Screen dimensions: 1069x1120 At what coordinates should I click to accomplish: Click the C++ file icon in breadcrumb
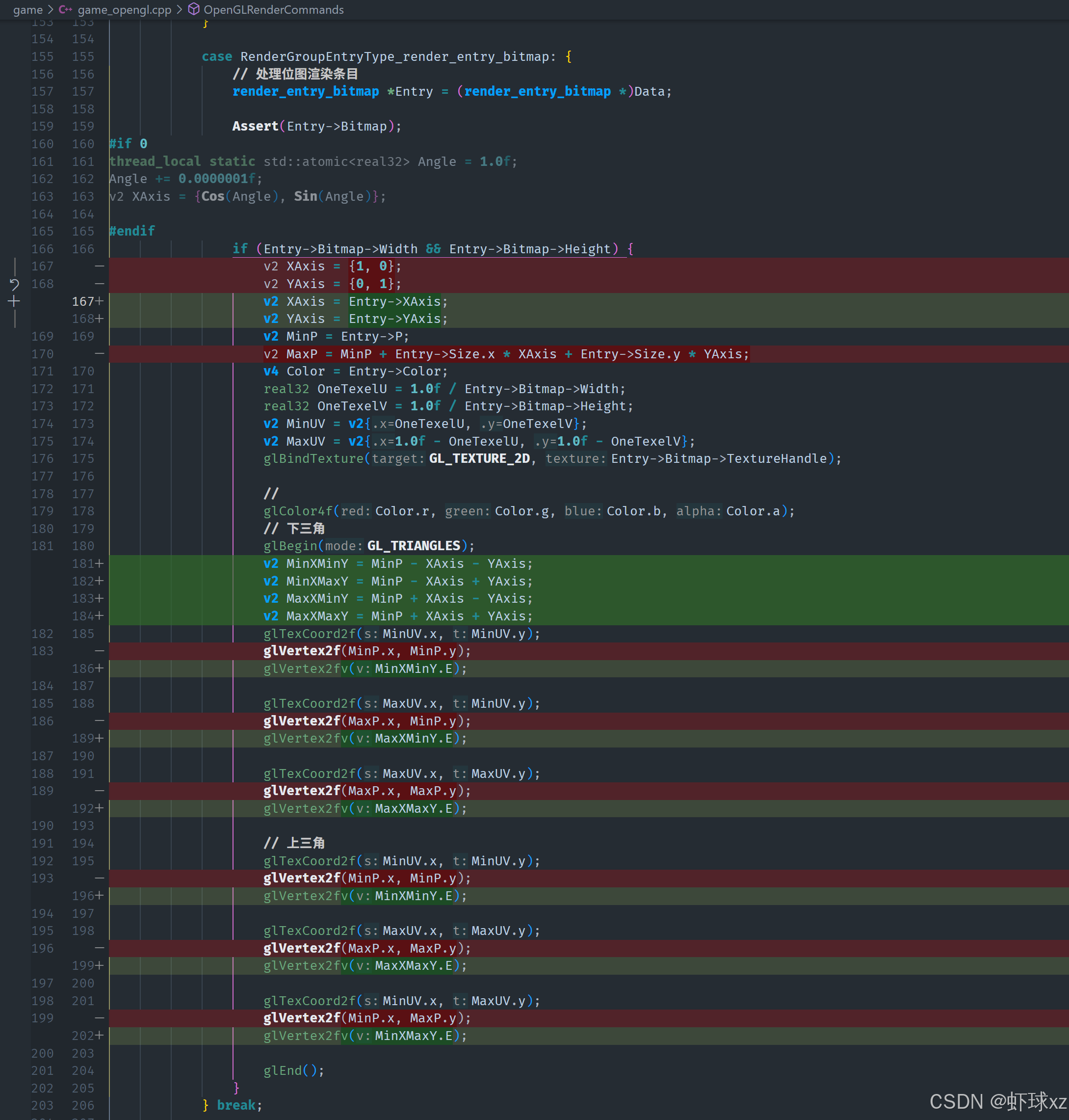click(x=65, y=10)
